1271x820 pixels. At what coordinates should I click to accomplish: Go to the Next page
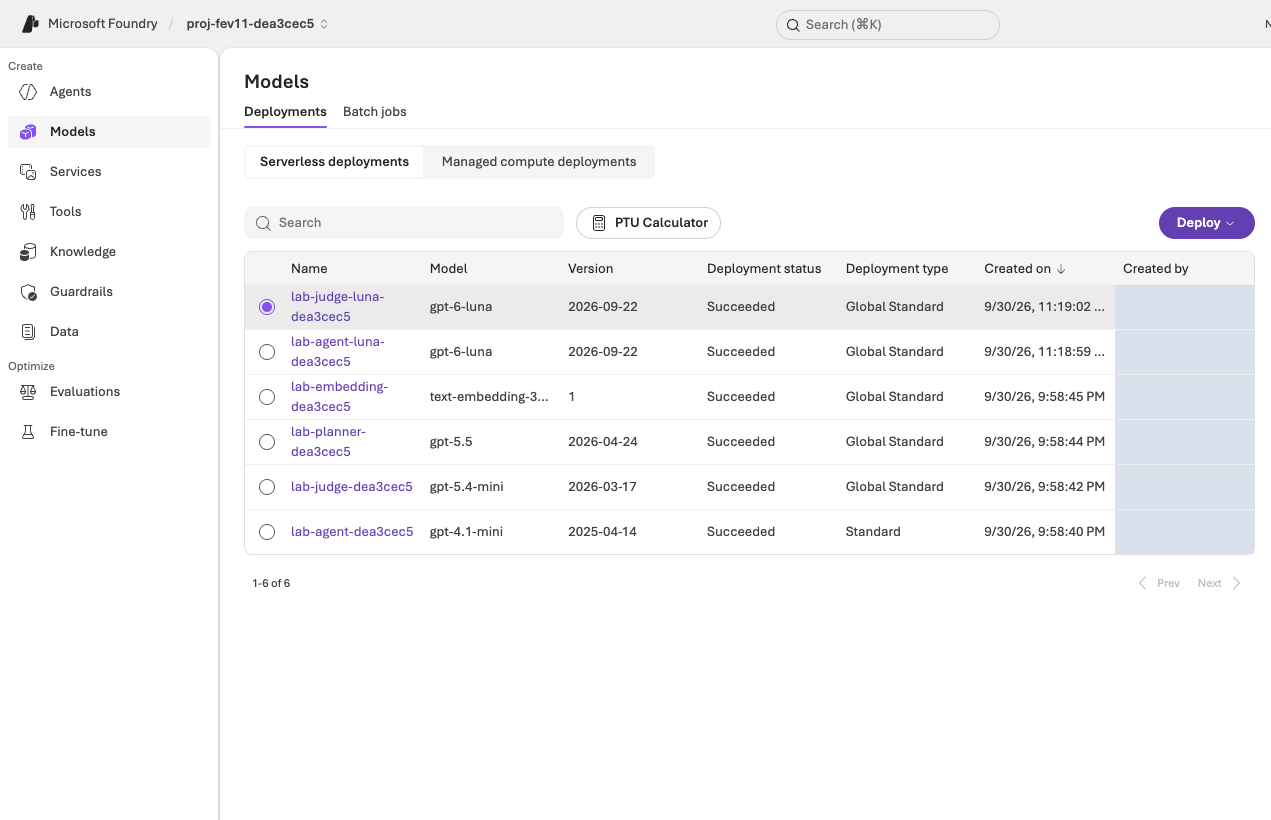[x=1219, y=583]
